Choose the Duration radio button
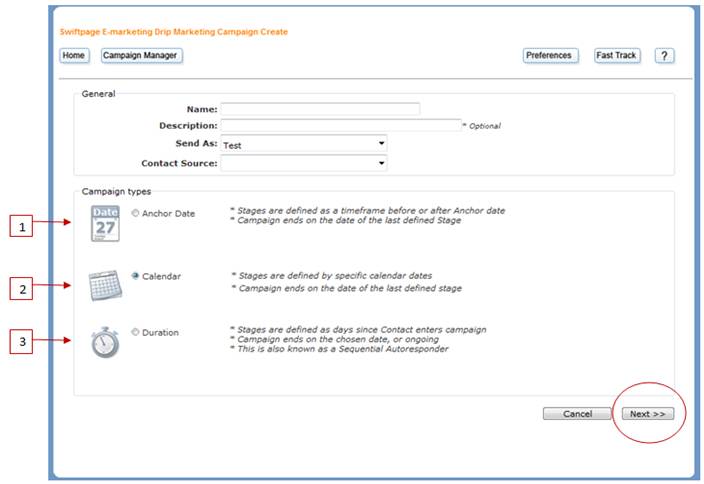 pyautogui.click(x=135, y=332)
